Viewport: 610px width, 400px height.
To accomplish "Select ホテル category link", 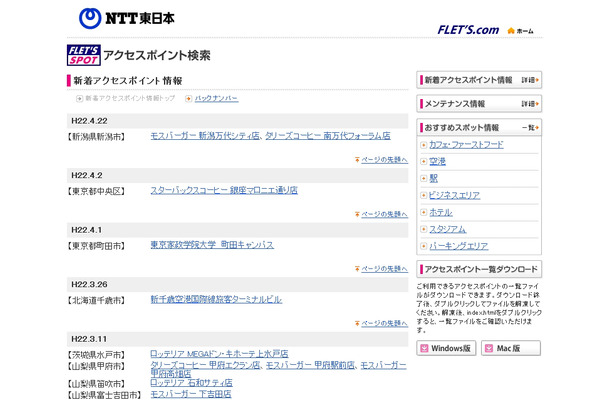I will 441,212.
